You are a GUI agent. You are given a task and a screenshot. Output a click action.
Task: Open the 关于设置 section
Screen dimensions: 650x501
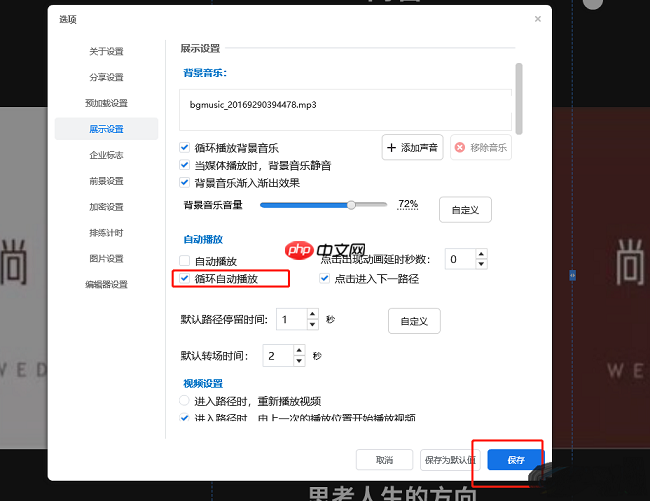107,51
